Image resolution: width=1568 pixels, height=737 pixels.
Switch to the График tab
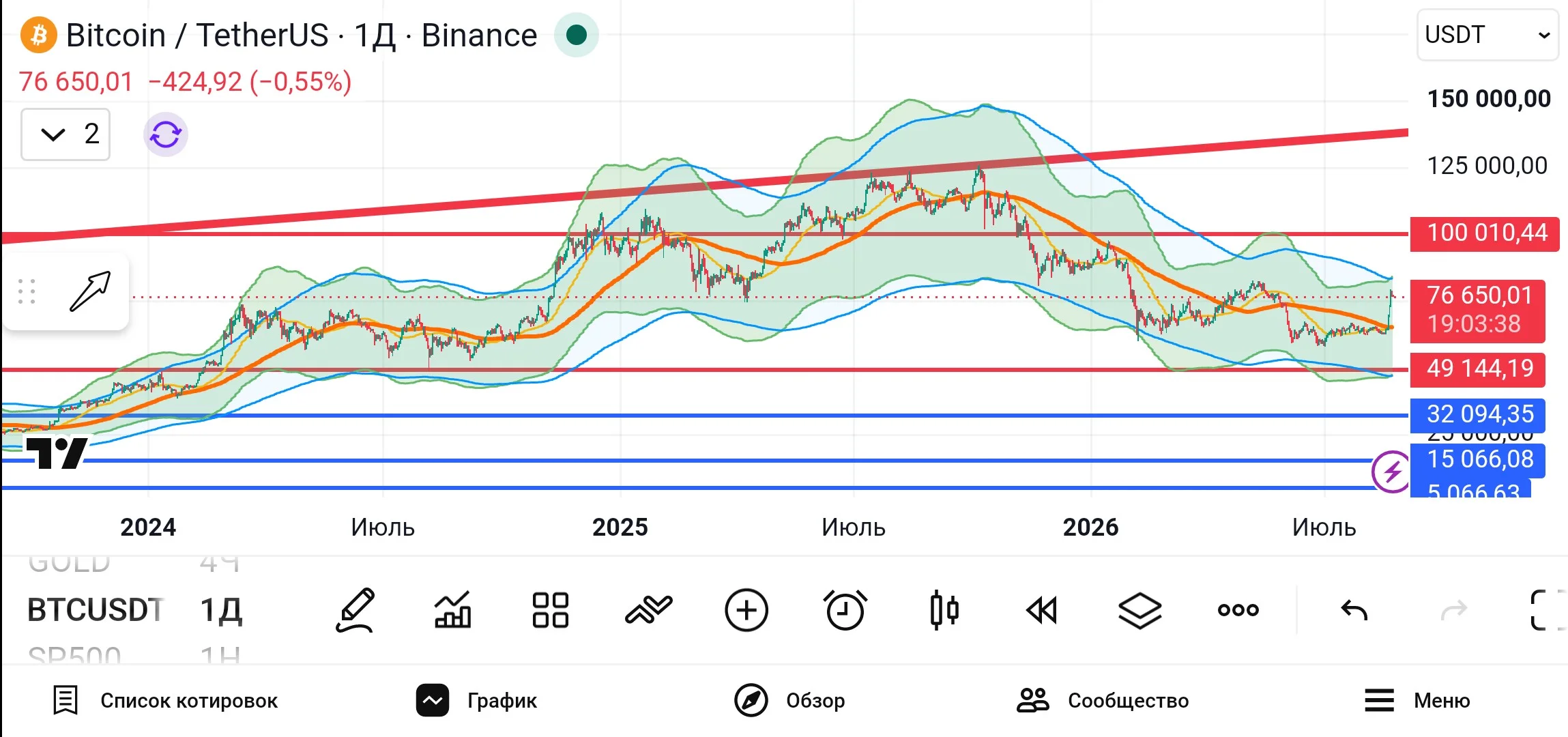tap(477, 701)
